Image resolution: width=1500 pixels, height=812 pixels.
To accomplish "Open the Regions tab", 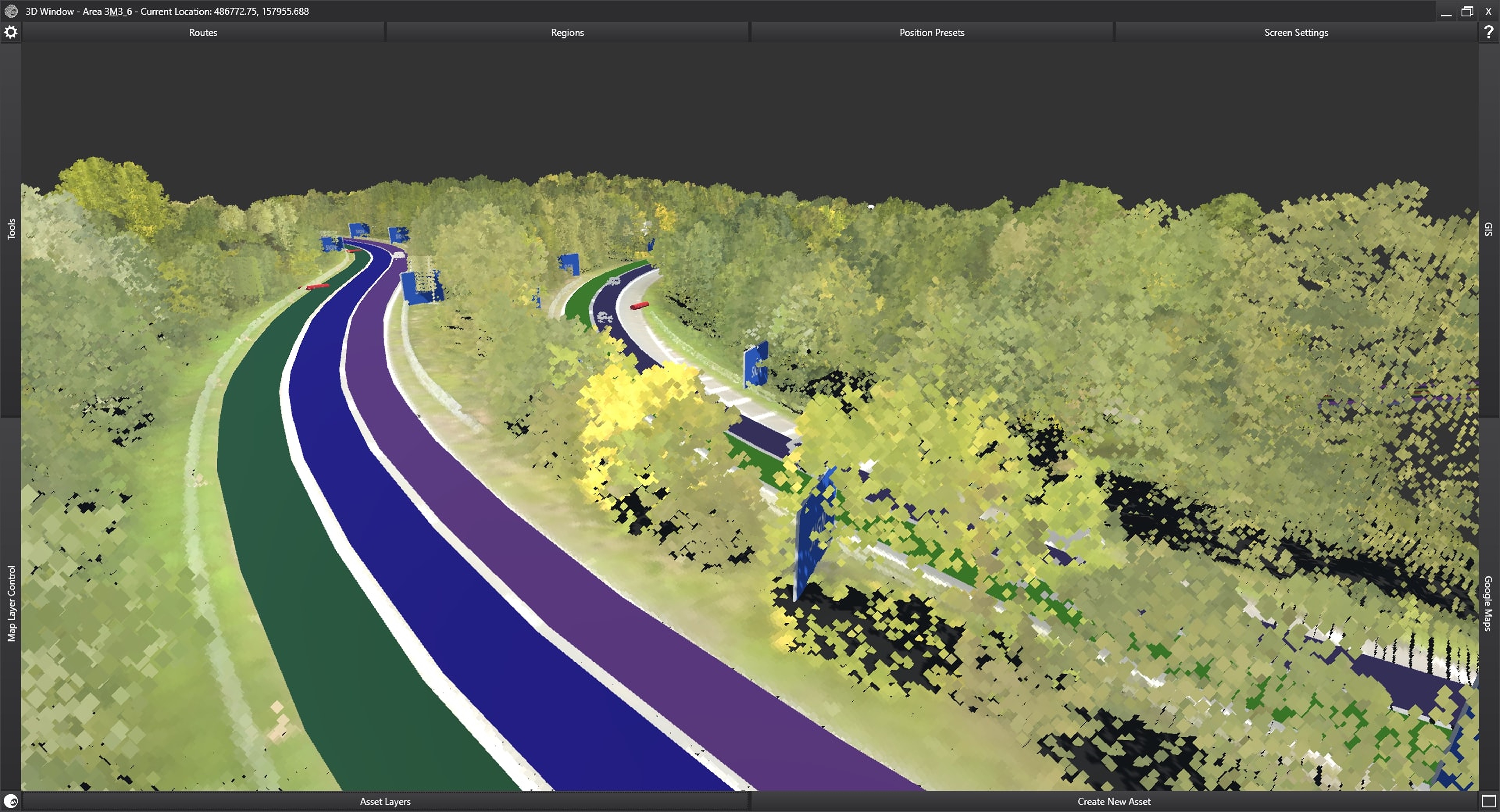I will tap(567, 33).
